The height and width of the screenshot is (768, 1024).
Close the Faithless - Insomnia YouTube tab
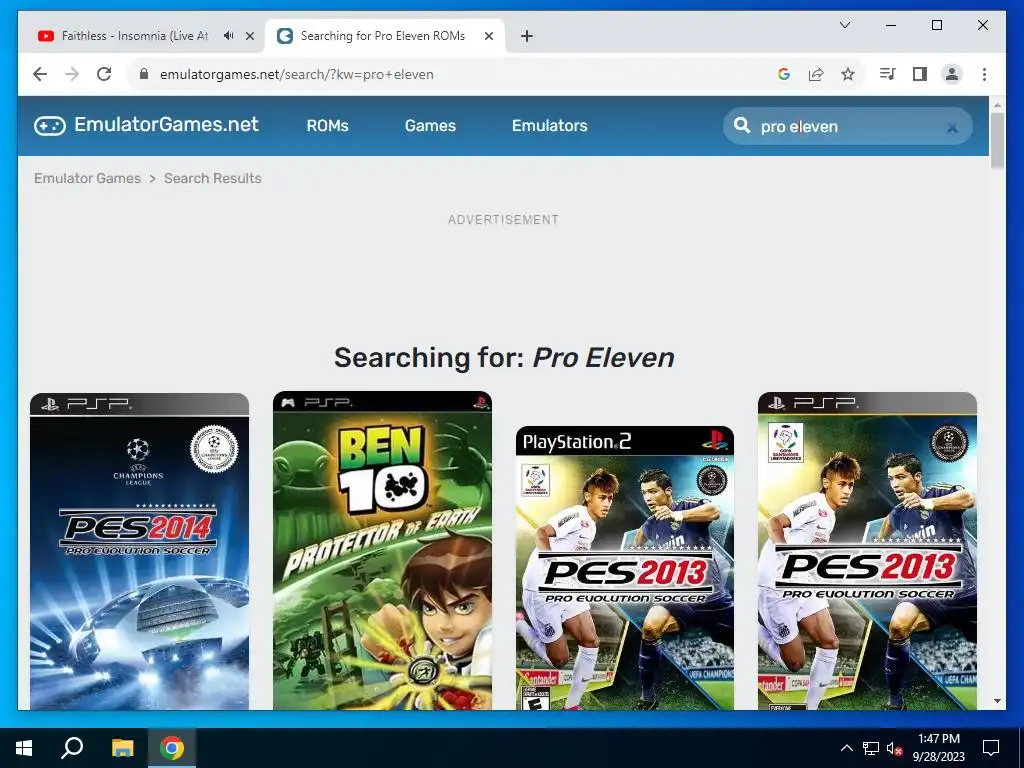pyautogui.click(x=249, y=36)
